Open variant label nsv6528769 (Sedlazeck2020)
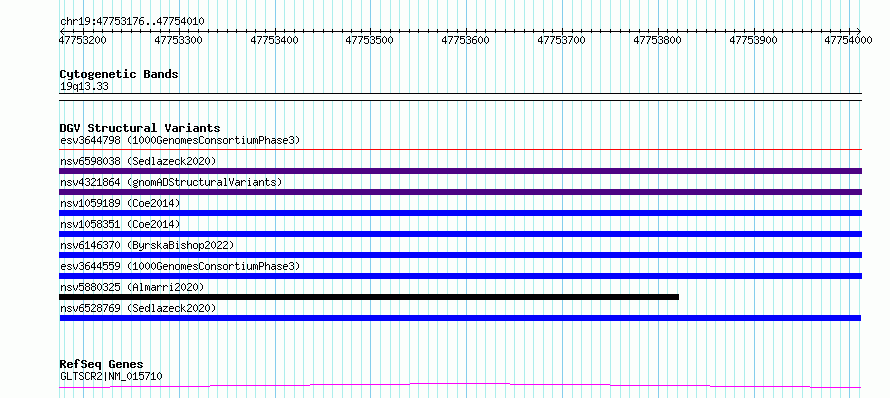Screen dimensions: 890x398 pos(138,308)
